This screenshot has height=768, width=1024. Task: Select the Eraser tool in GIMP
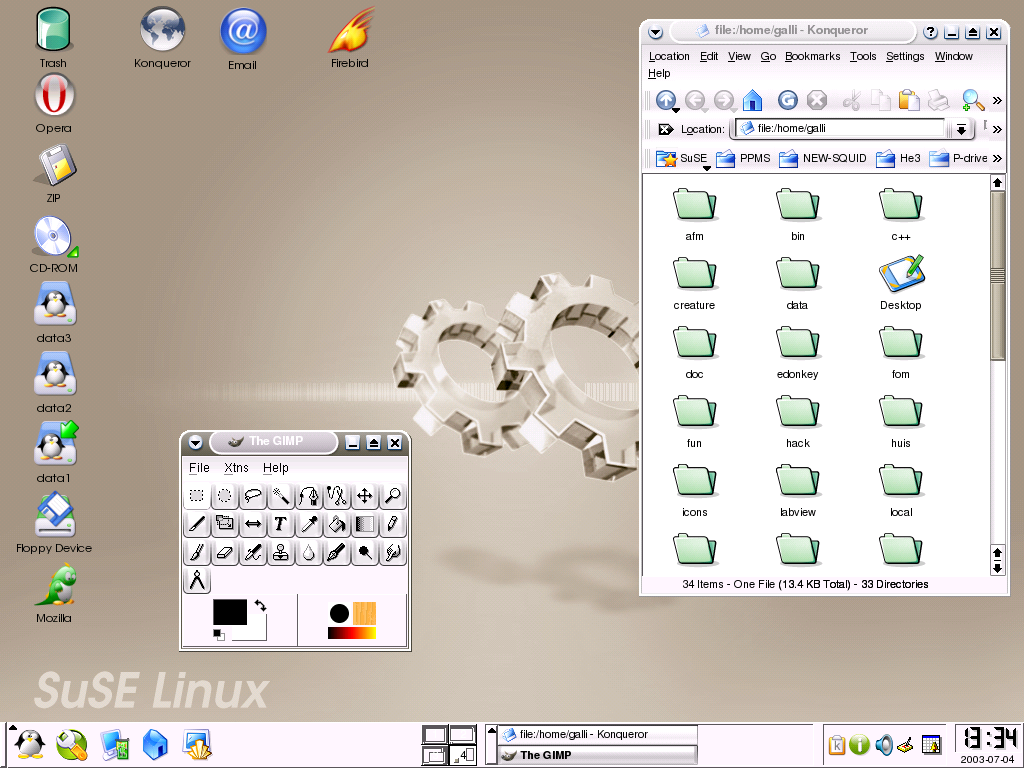[x=225, y=552]
